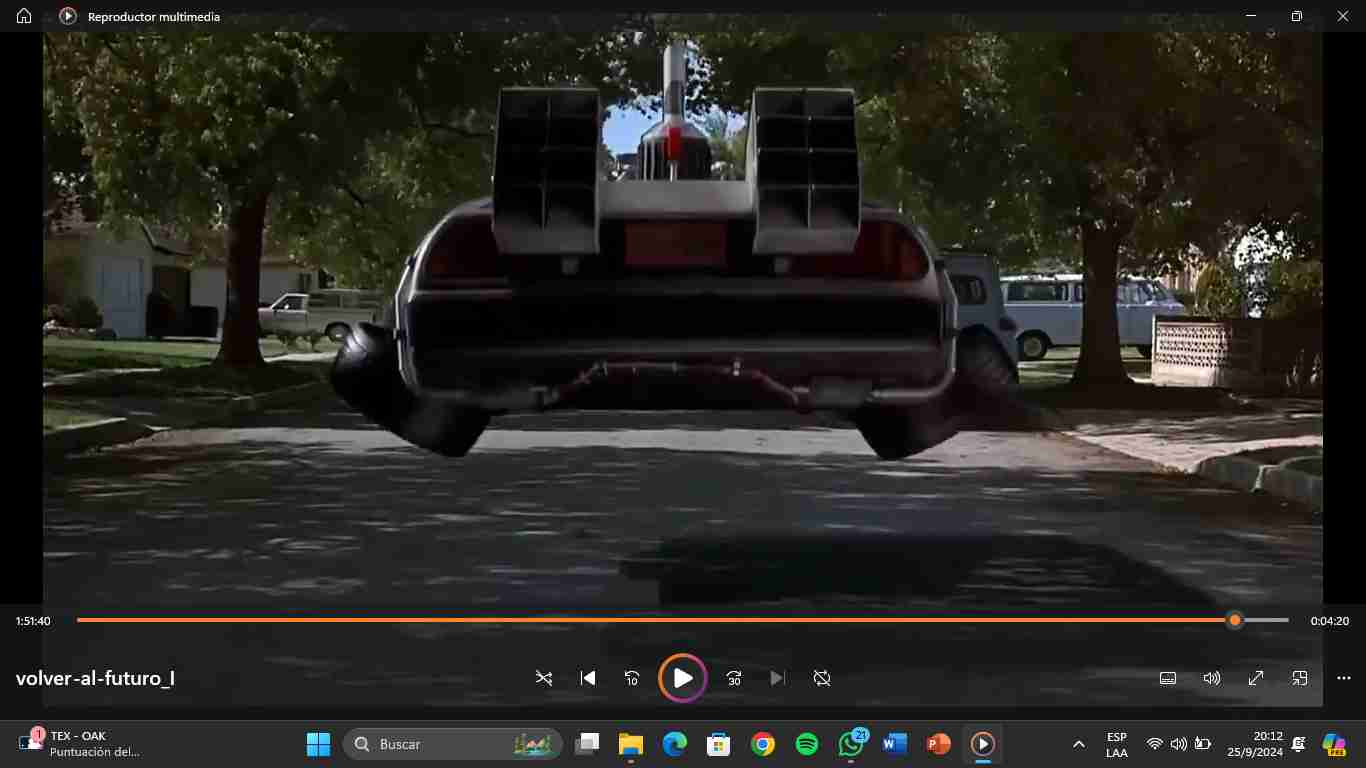Toggle shuffle playback
This screenshot has height=768, width=1366.
(x=544, y=678)
